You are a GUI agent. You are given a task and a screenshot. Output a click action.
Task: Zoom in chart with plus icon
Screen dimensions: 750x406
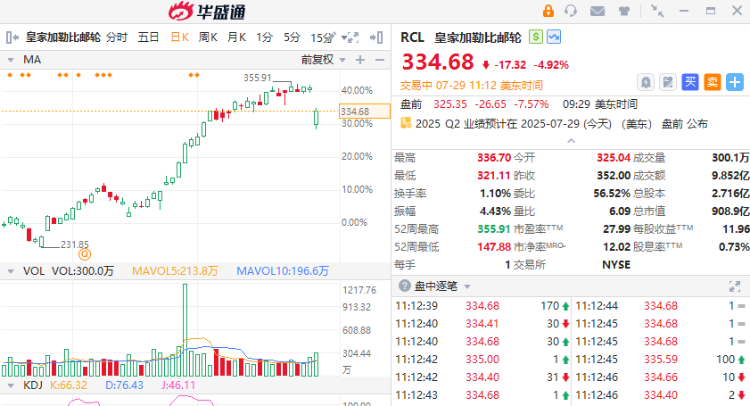click(360, 60)
